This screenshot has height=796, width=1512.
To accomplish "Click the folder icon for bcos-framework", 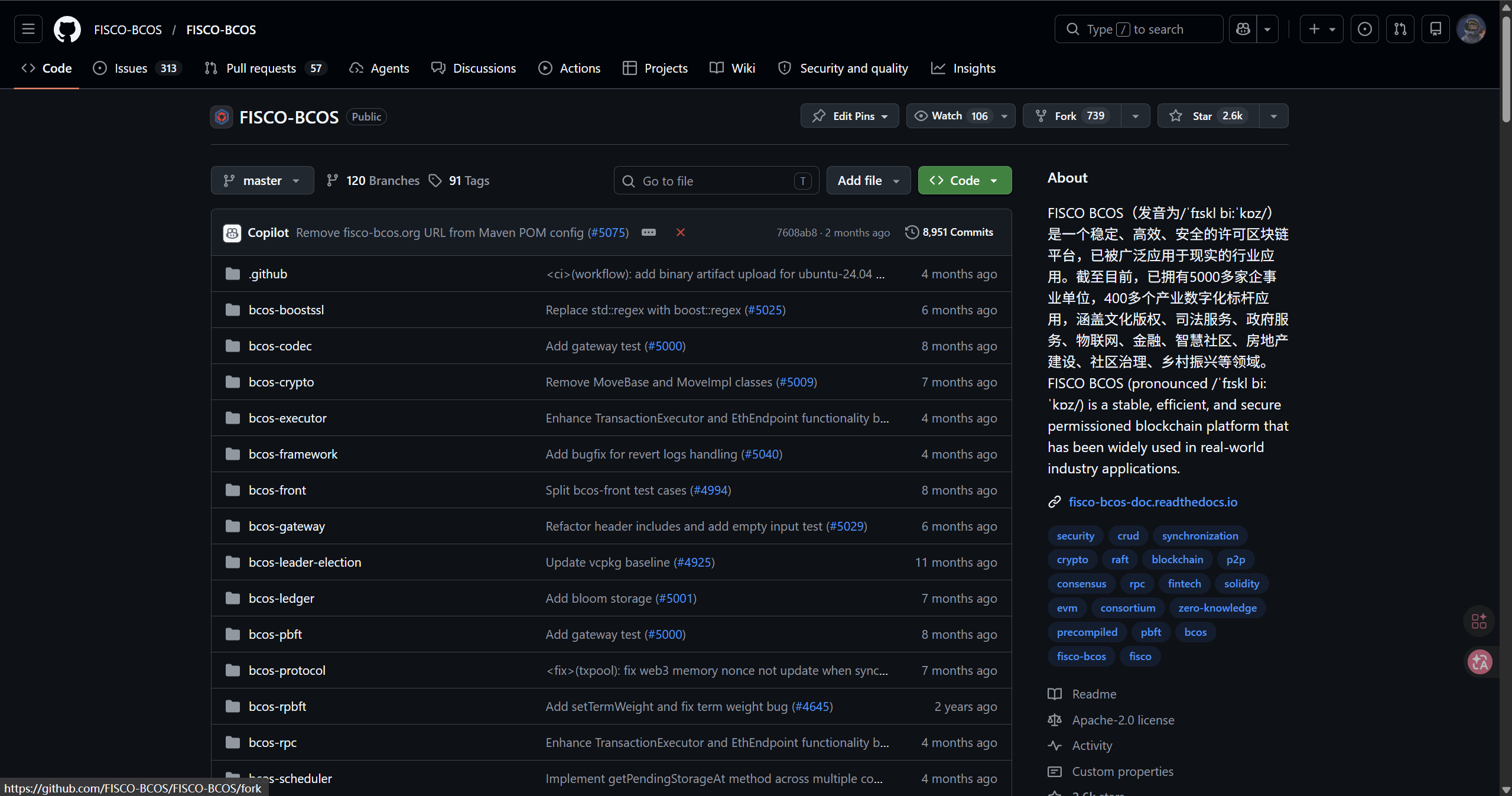I will coord(233,454).
